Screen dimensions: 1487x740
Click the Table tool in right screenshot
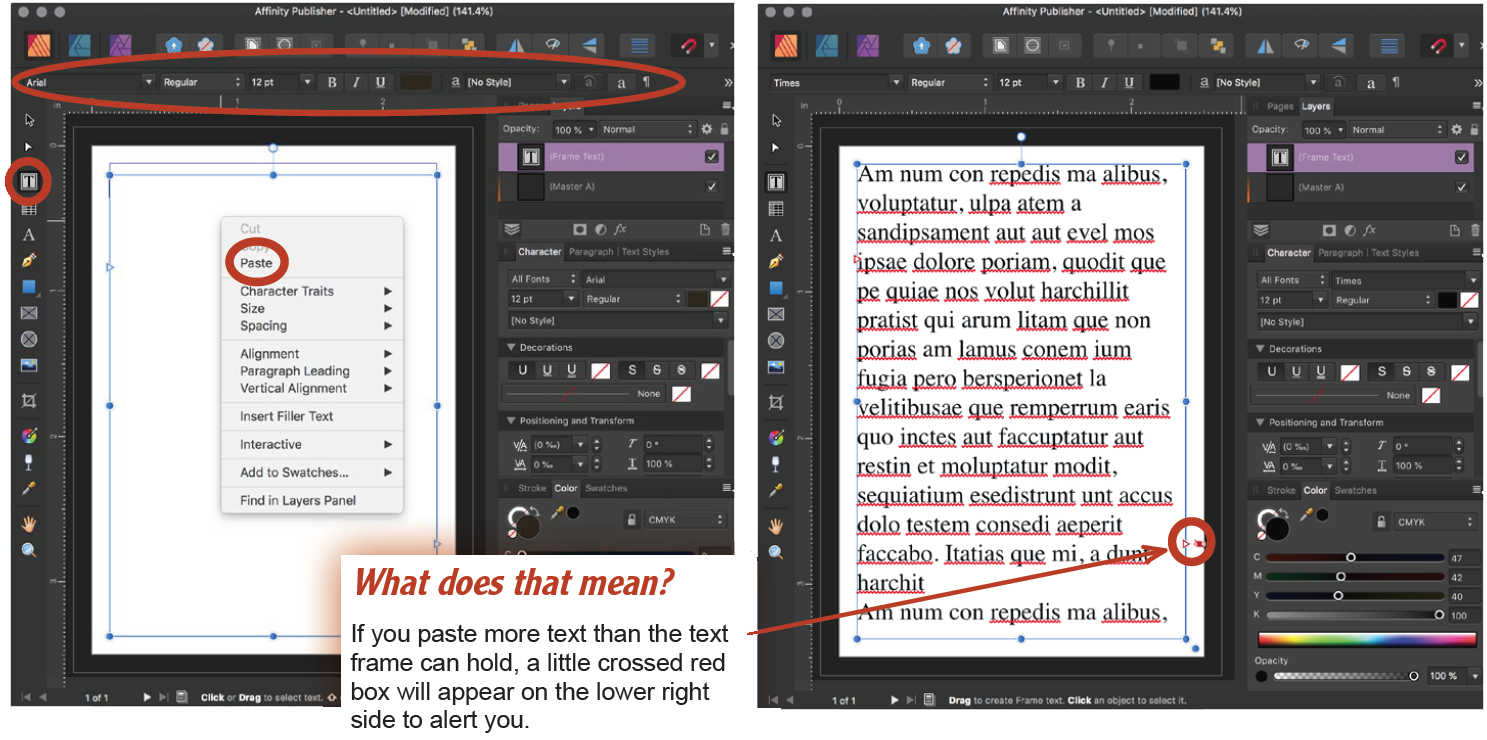[x=776, y=209]
